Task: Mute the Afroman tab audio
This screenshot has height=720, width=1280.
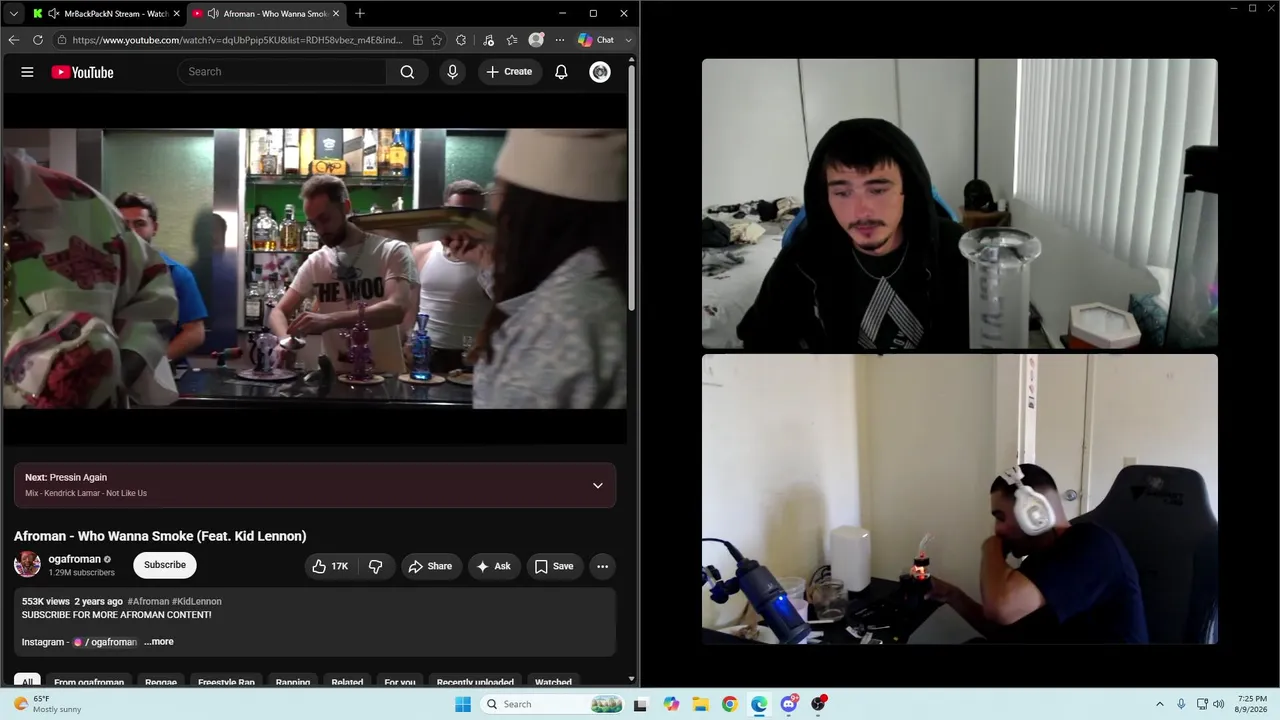Action: click(x=213, y=13)
